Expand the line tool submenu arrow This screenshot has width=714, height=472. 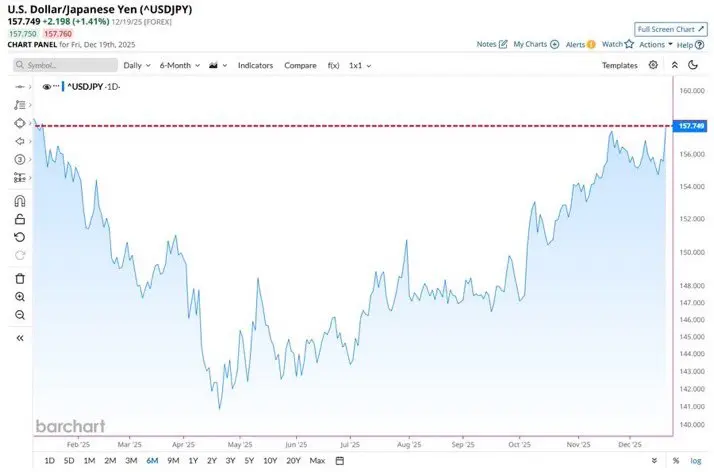30,86
